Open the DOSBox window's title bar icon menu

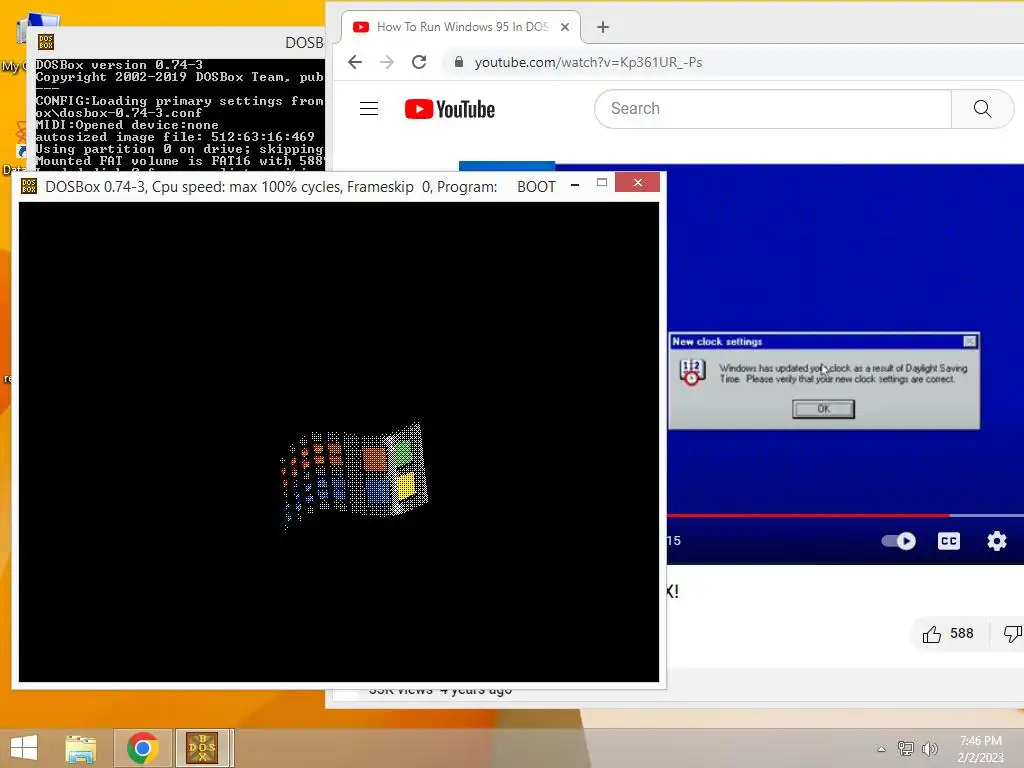tap(29, 186)
